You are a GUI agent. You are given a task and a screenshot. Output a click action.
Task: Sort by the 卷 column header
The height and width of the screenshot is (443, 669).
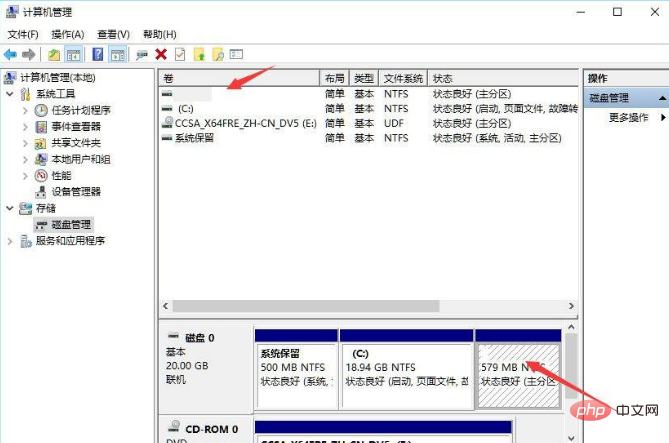coord(239,79)
